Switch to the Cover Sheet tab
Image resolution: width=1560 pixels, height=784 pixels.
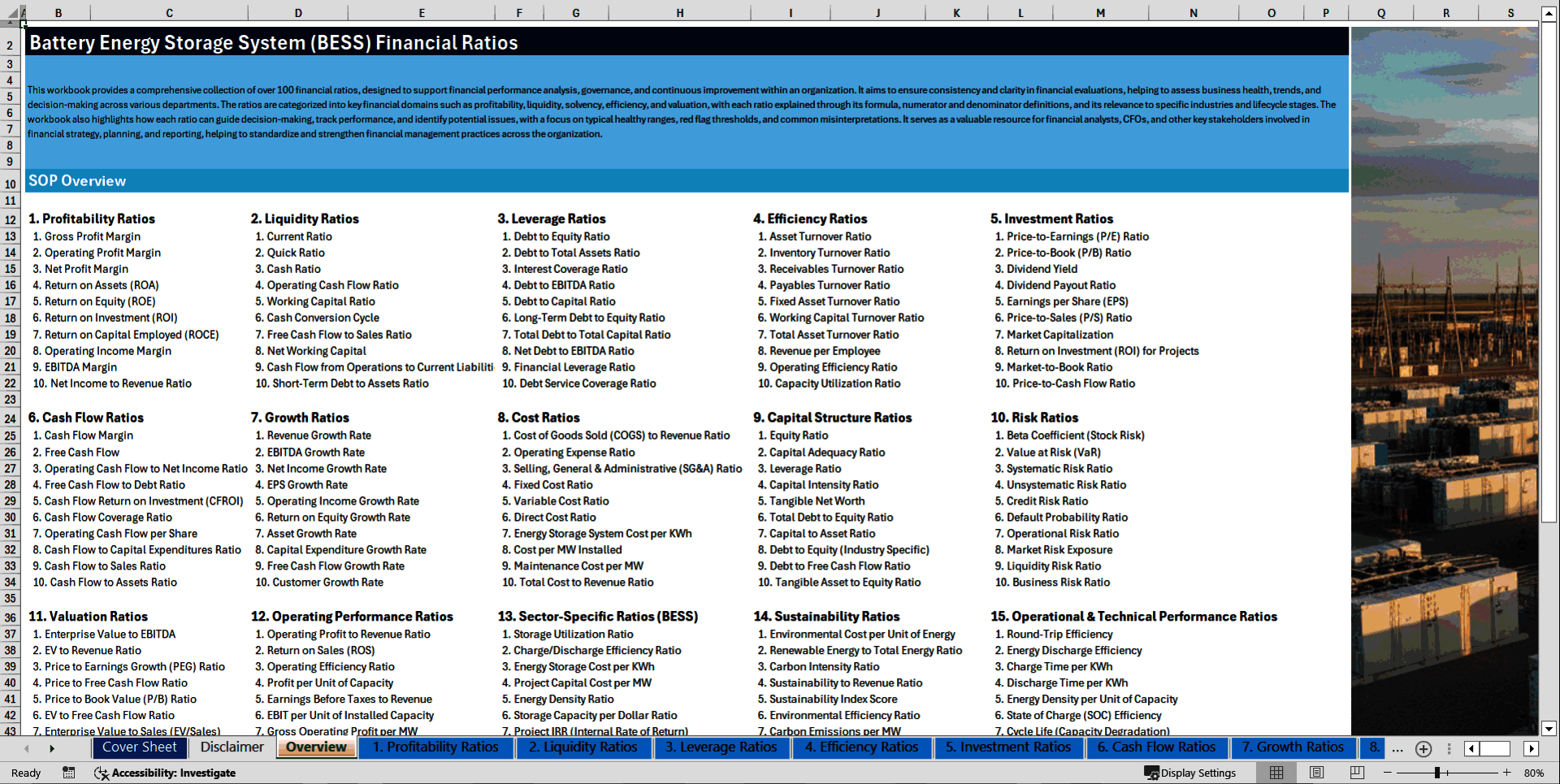tap(139, 747)
